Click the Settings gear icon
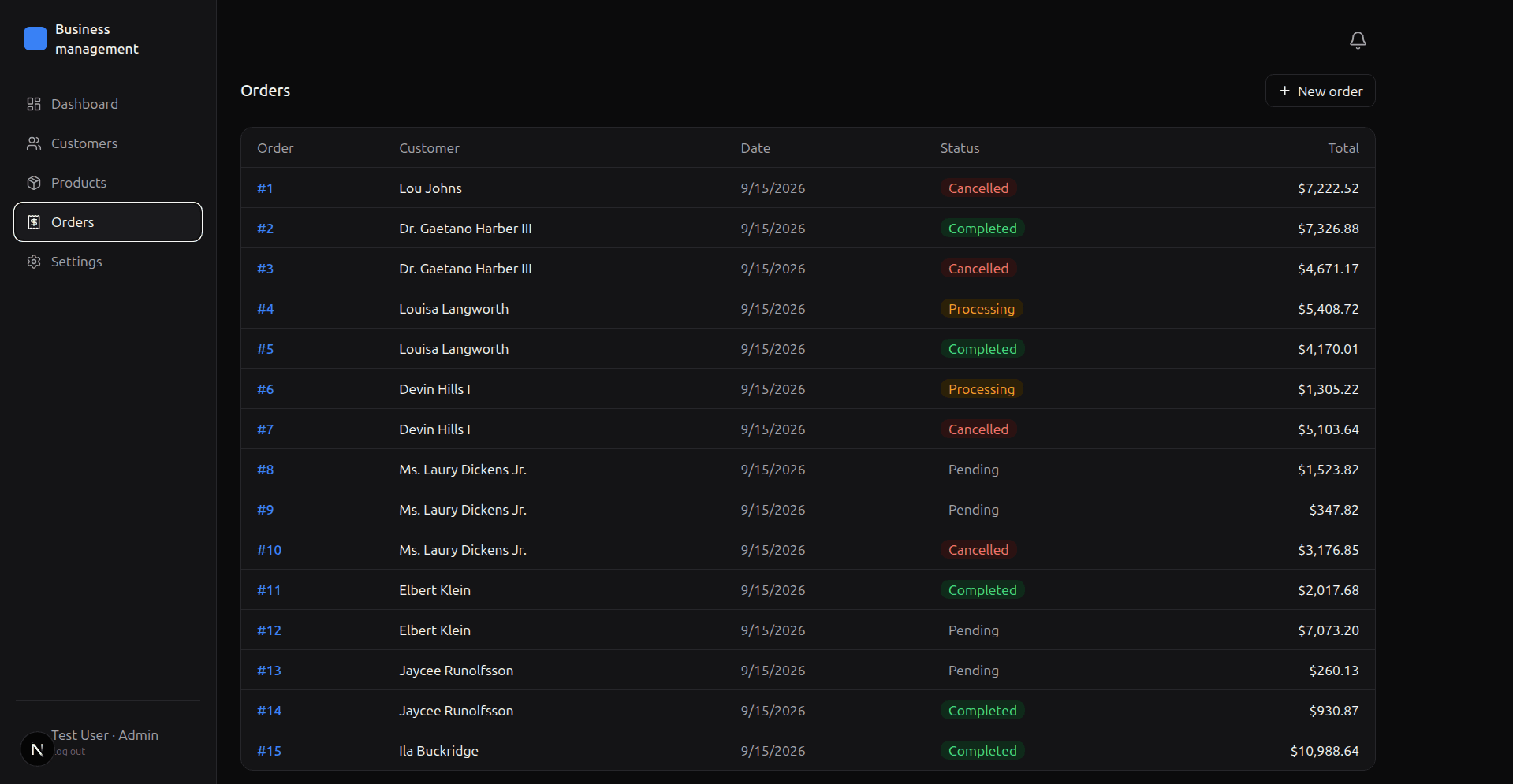Image resolution: width=1513 pixels, height=784 pixels. point(34,262)
